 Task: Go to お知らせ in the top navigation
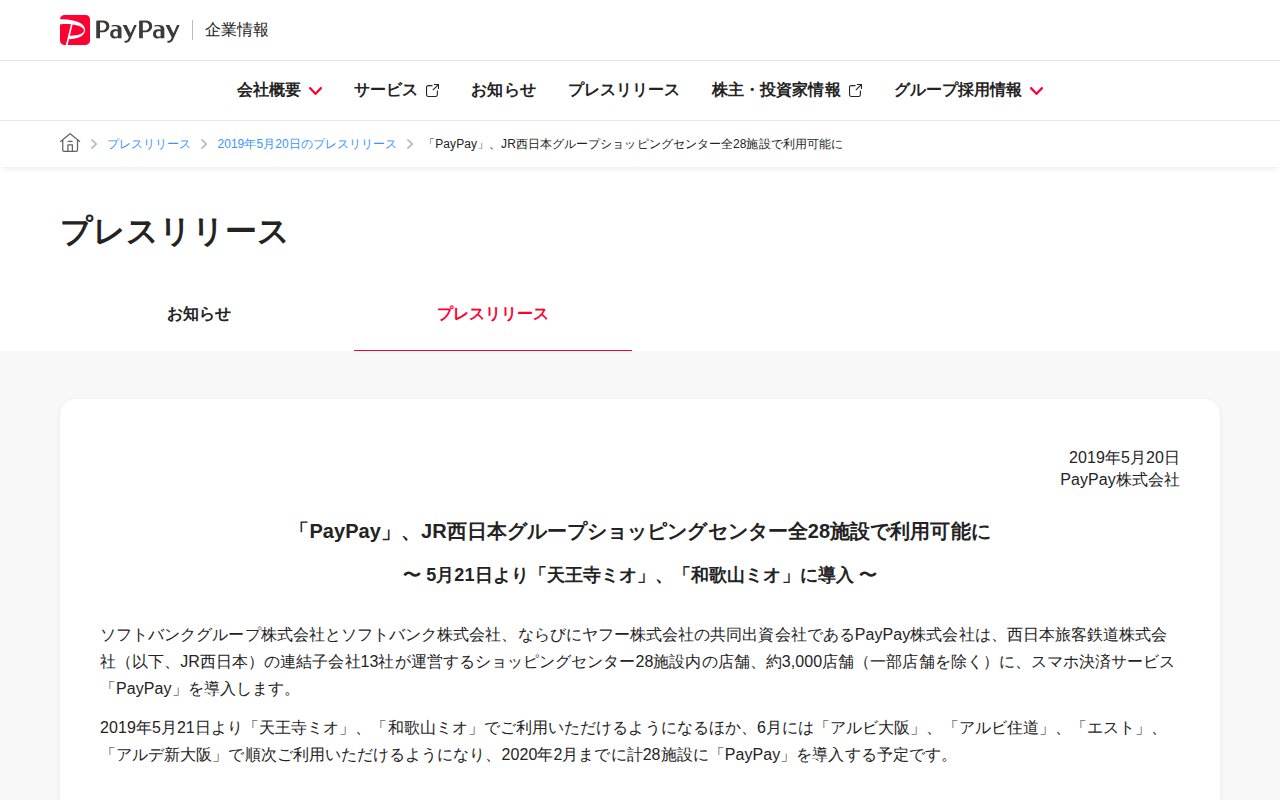(503, 90)
